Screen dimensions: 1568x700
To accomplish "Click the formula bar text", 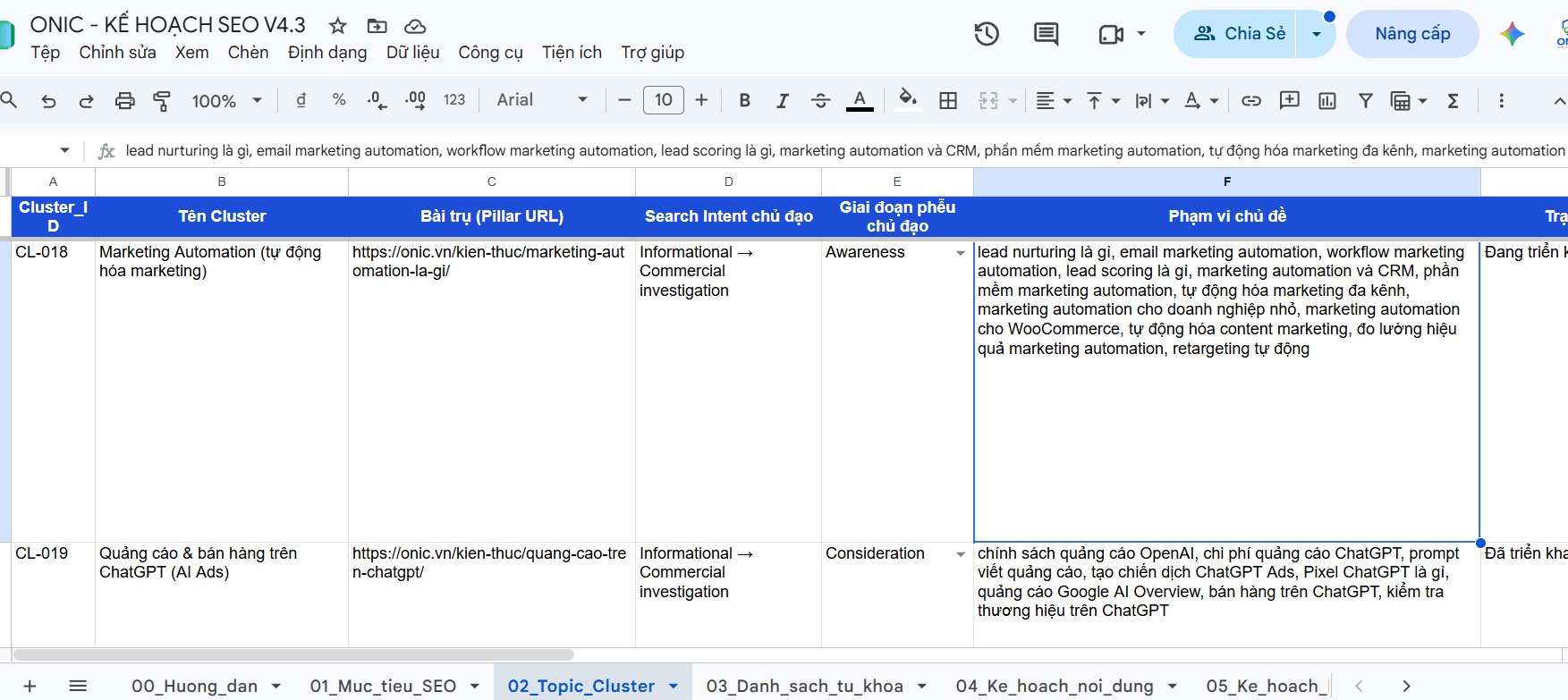I will click(844, 150).
